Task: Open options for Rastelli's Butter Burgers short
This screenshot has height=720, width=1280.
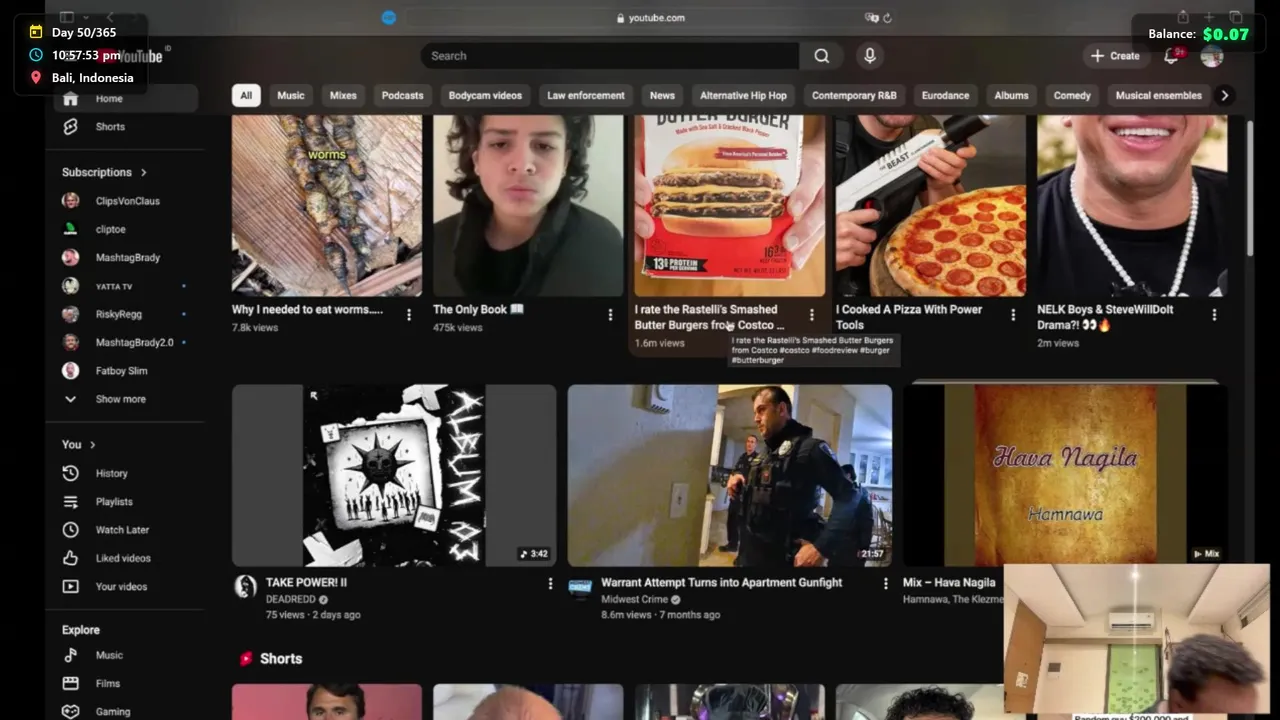Action: tap(811, 315)
